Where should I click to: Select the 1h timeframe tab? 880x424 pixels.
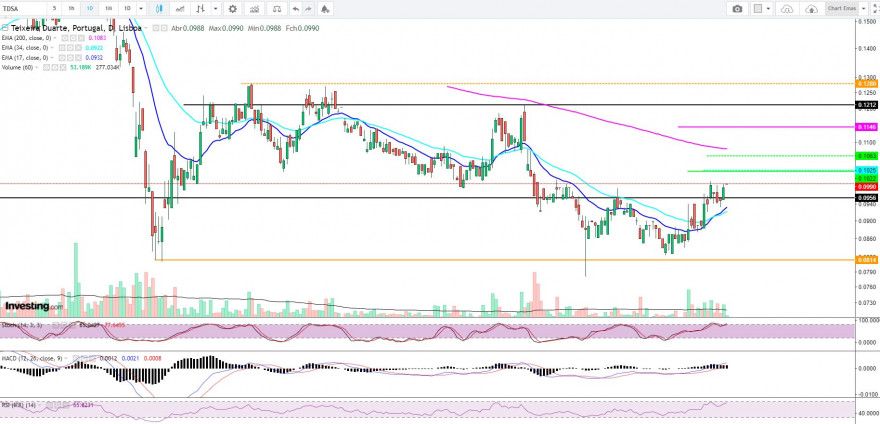[x=71, y=9]
